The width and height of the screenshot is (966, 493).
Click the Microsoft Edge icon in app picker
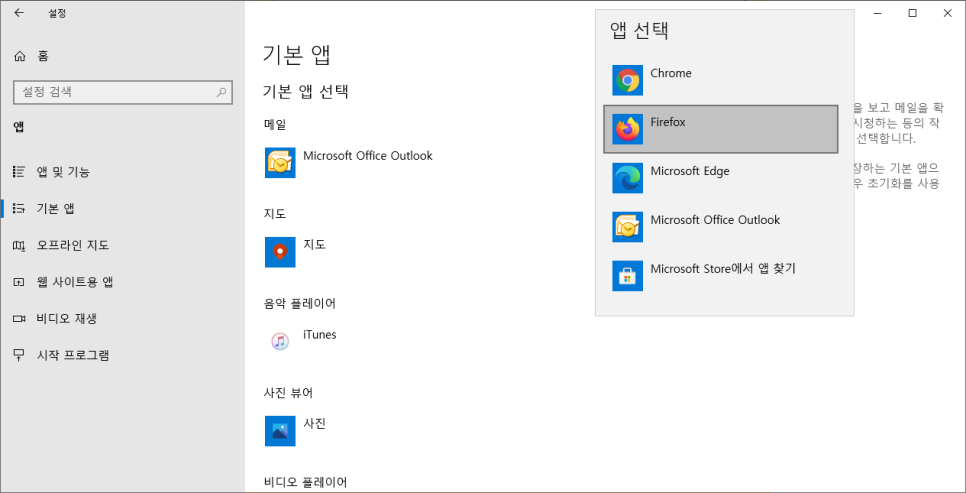pyautogui.click(x=627, y=178)
